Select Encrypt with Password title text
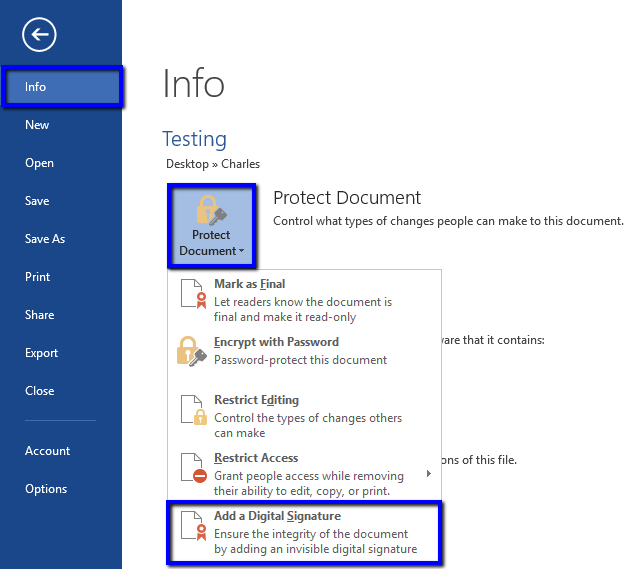Viewport: 635px width, 569px height. pos(276,342)
